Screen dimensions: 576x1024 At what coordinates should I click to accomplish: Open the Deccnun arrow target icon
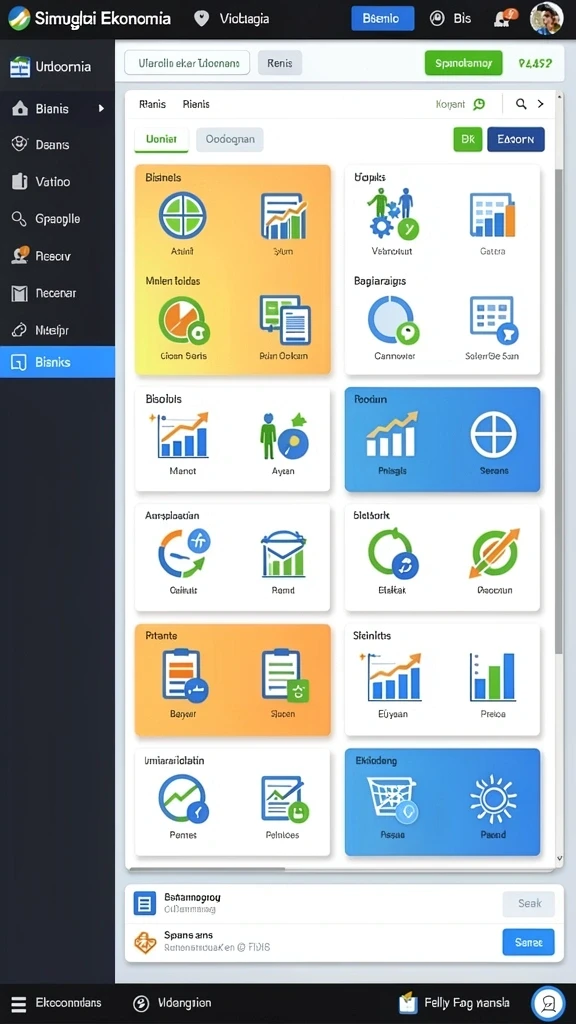click(x=494, y=554)
